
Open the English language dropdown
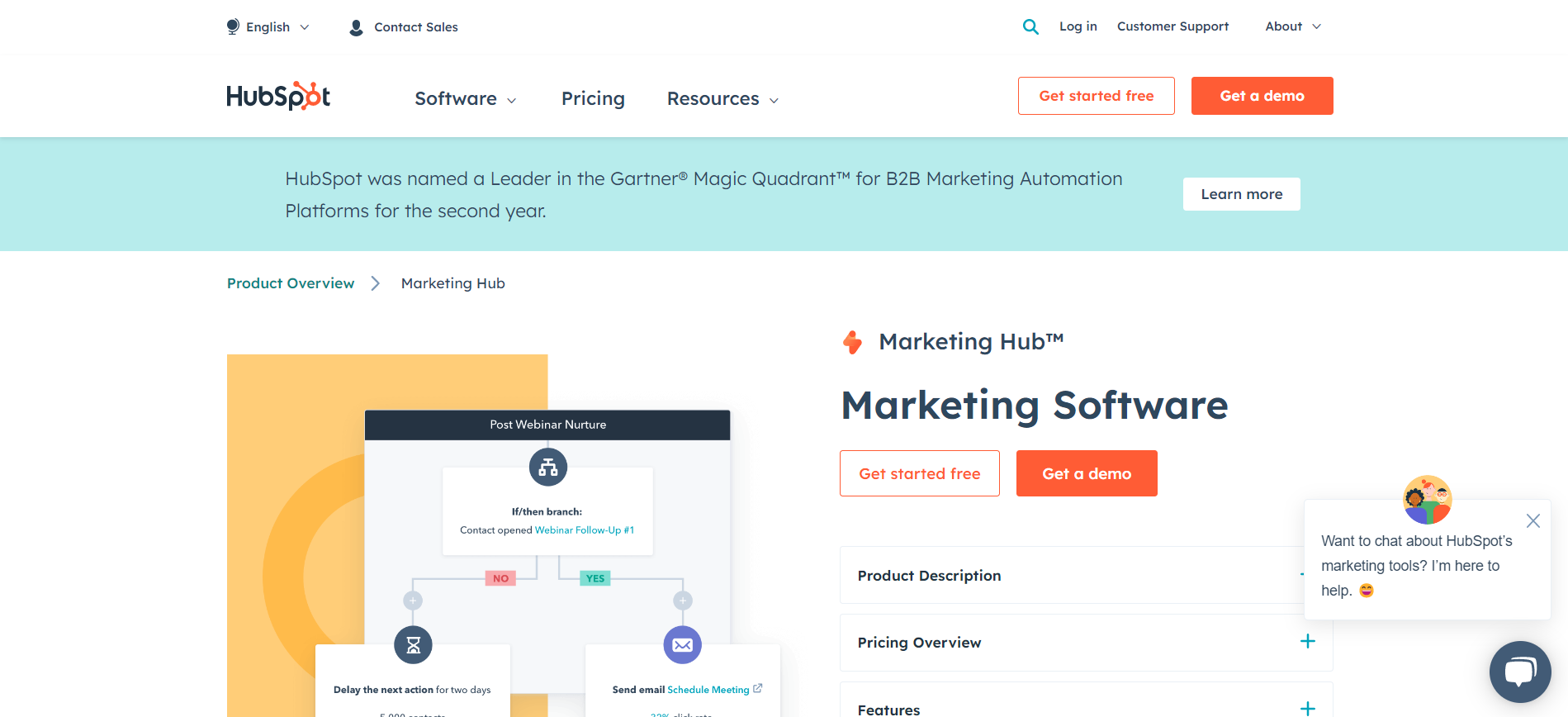click(x=268, y=27)
